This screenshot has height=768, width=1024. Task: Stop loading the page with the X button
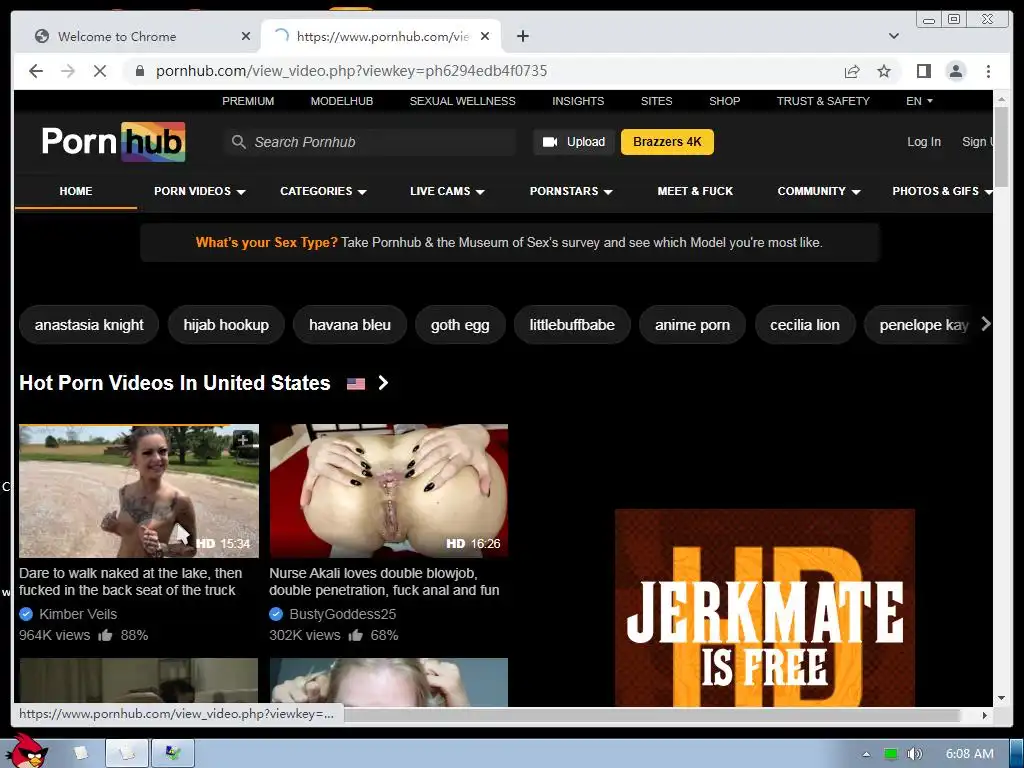100,71
